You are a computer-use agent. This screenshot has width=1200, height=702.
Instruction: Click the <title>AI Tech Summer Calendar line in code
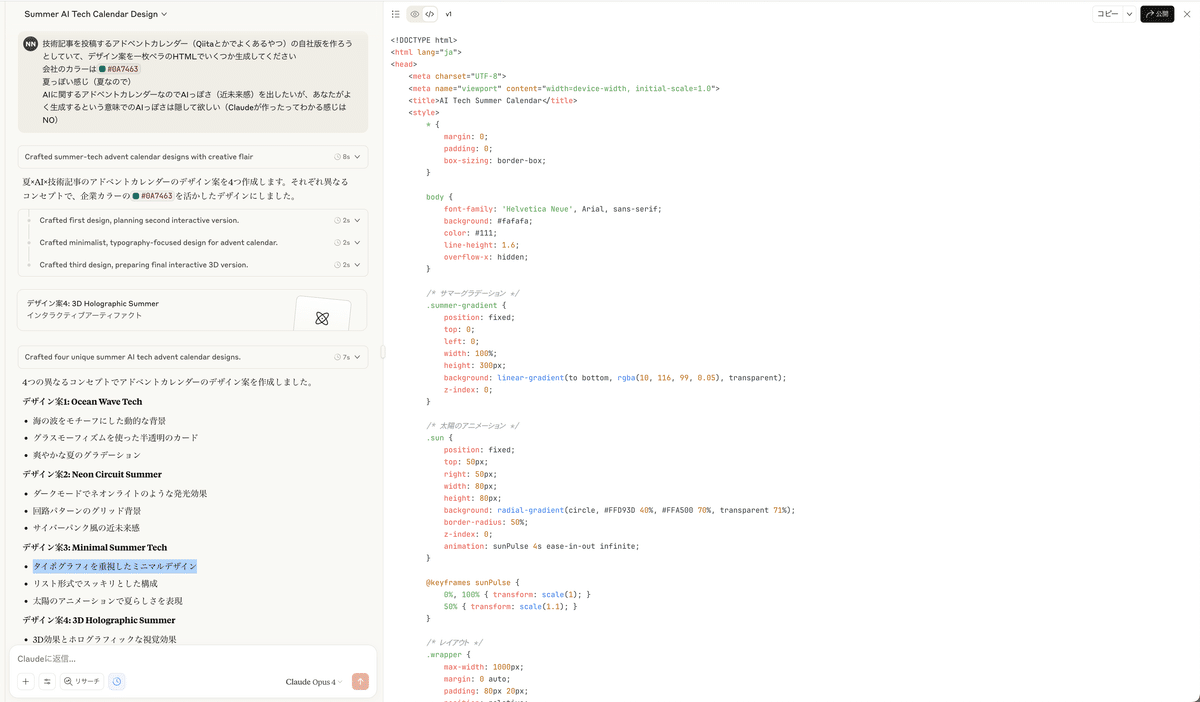[x=493, y=100]
